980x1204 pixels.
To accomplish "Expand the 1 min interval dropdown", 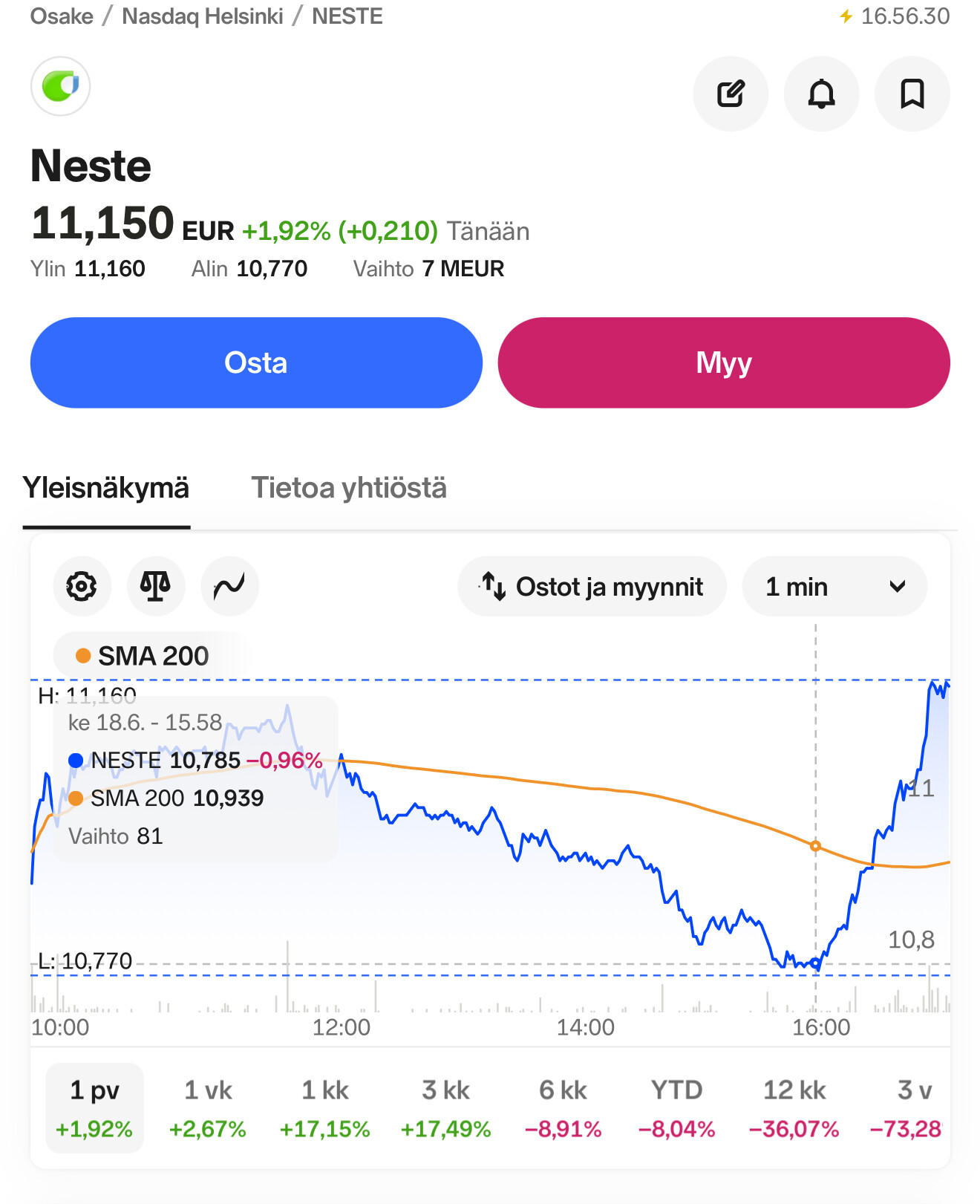I will point(834,587).
